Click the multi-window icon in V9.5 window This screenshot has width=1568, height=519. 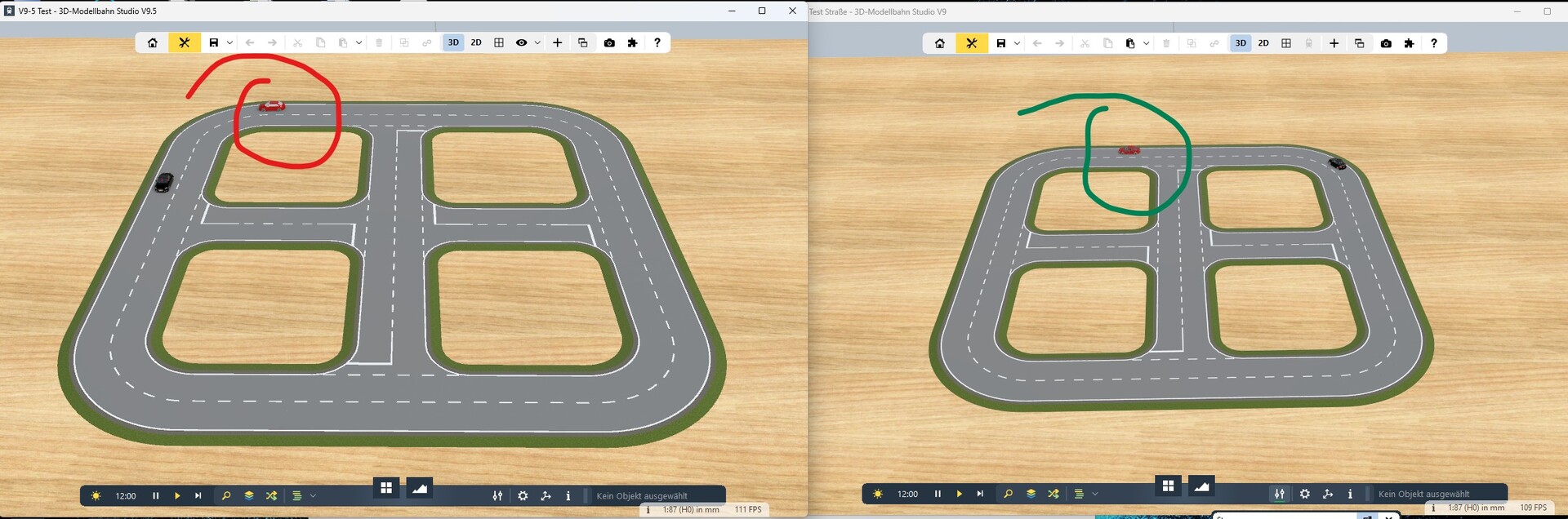click(583, 42)
